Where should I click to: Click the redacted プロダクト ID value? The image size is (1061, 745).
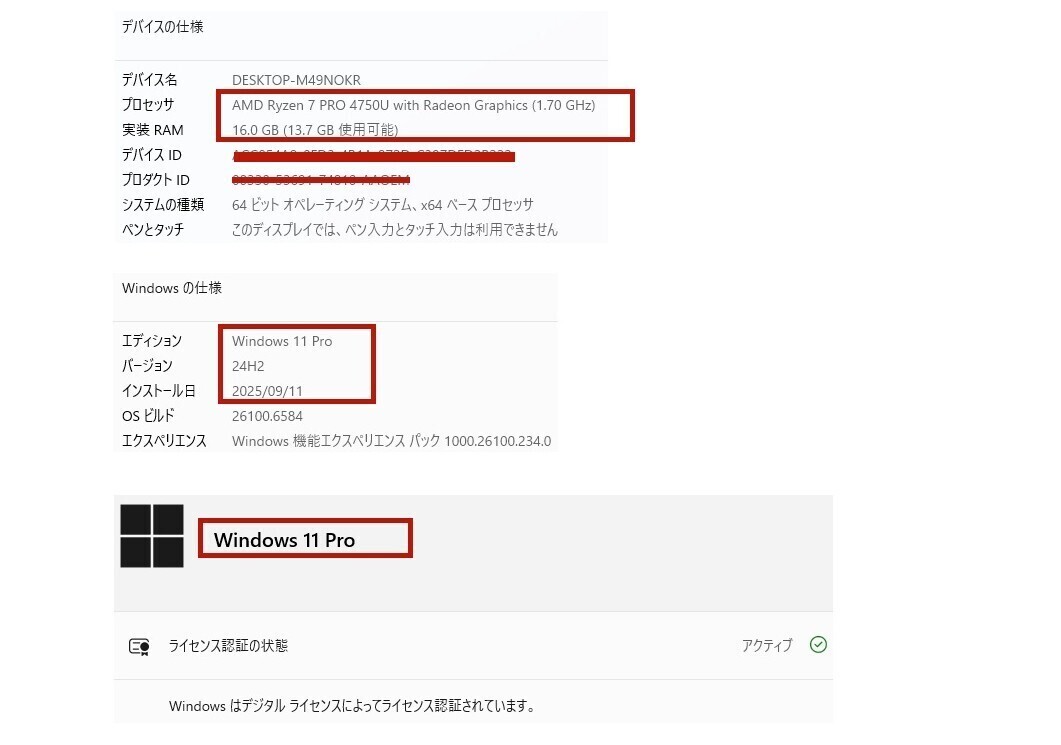(321, 180)
